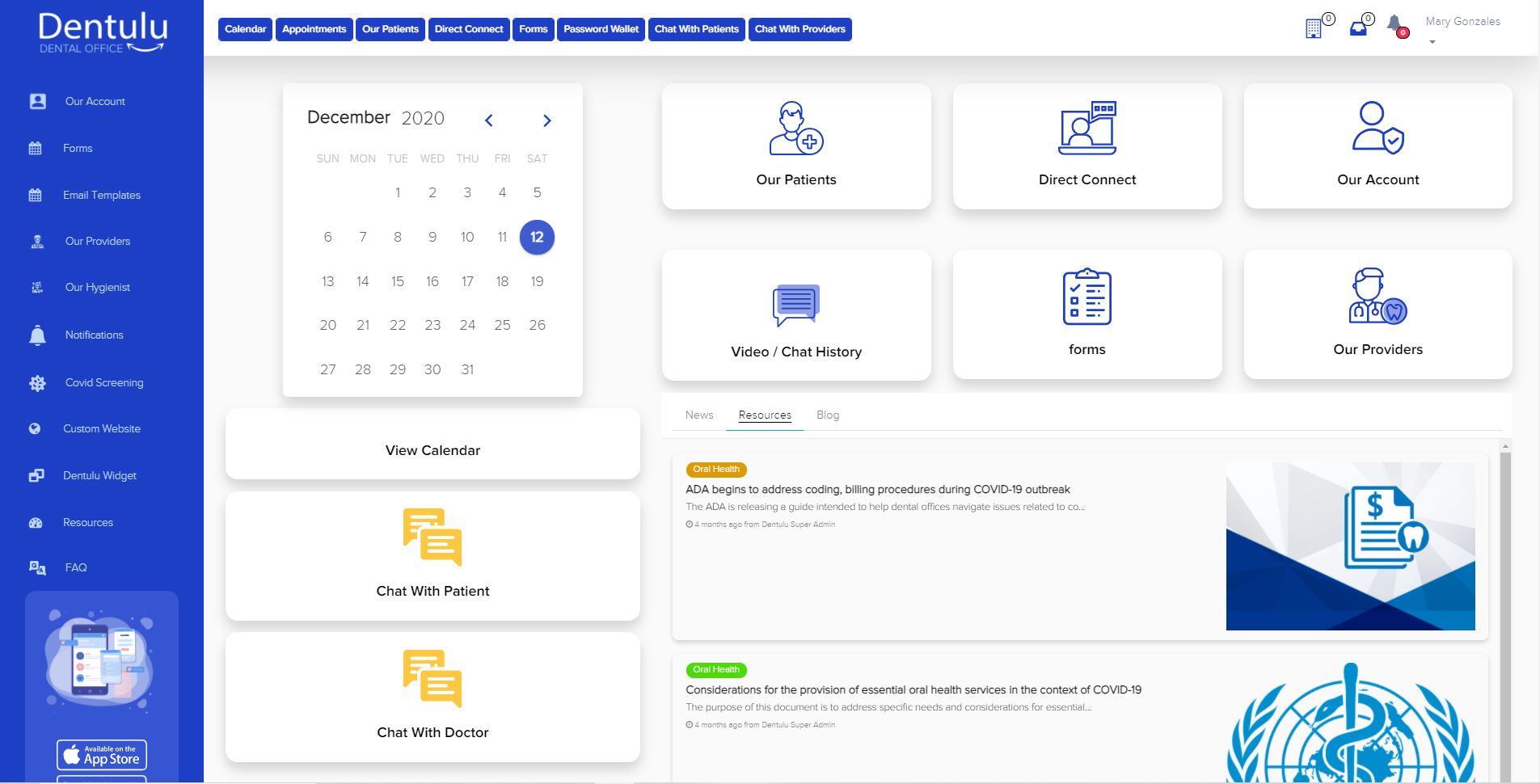1540x784 pixels.
Task: Click the Covid Screening gear icon
Action: point(37,383)
